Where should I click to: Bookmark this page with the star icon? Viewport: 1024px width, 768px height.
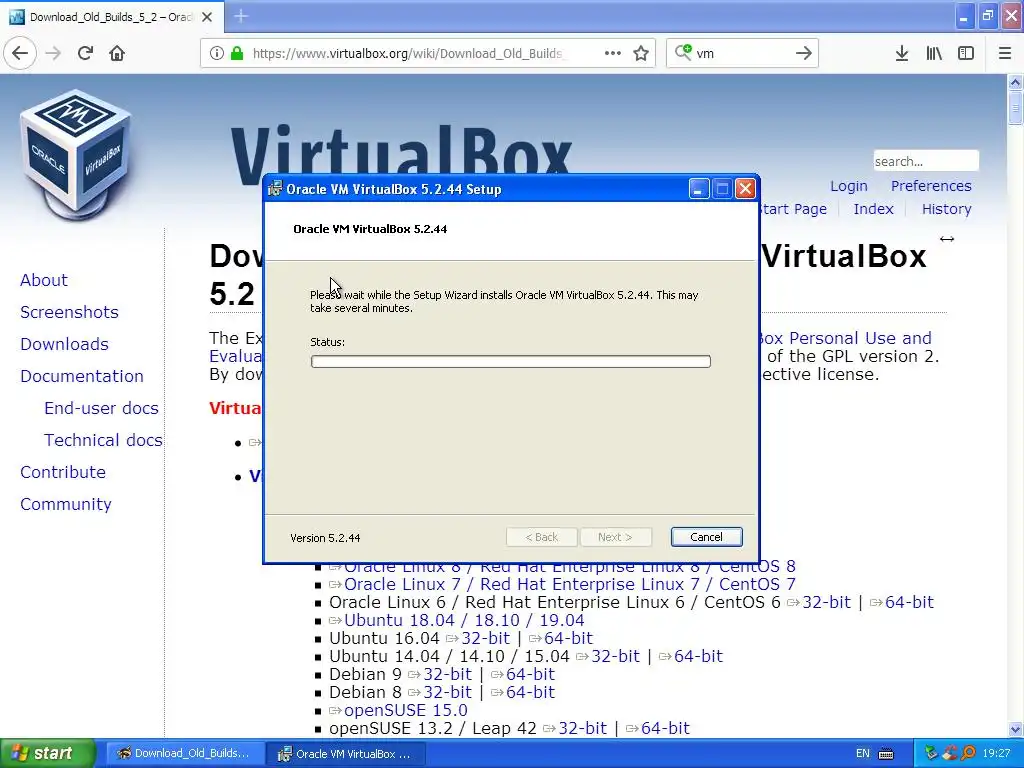click(641, 53)
